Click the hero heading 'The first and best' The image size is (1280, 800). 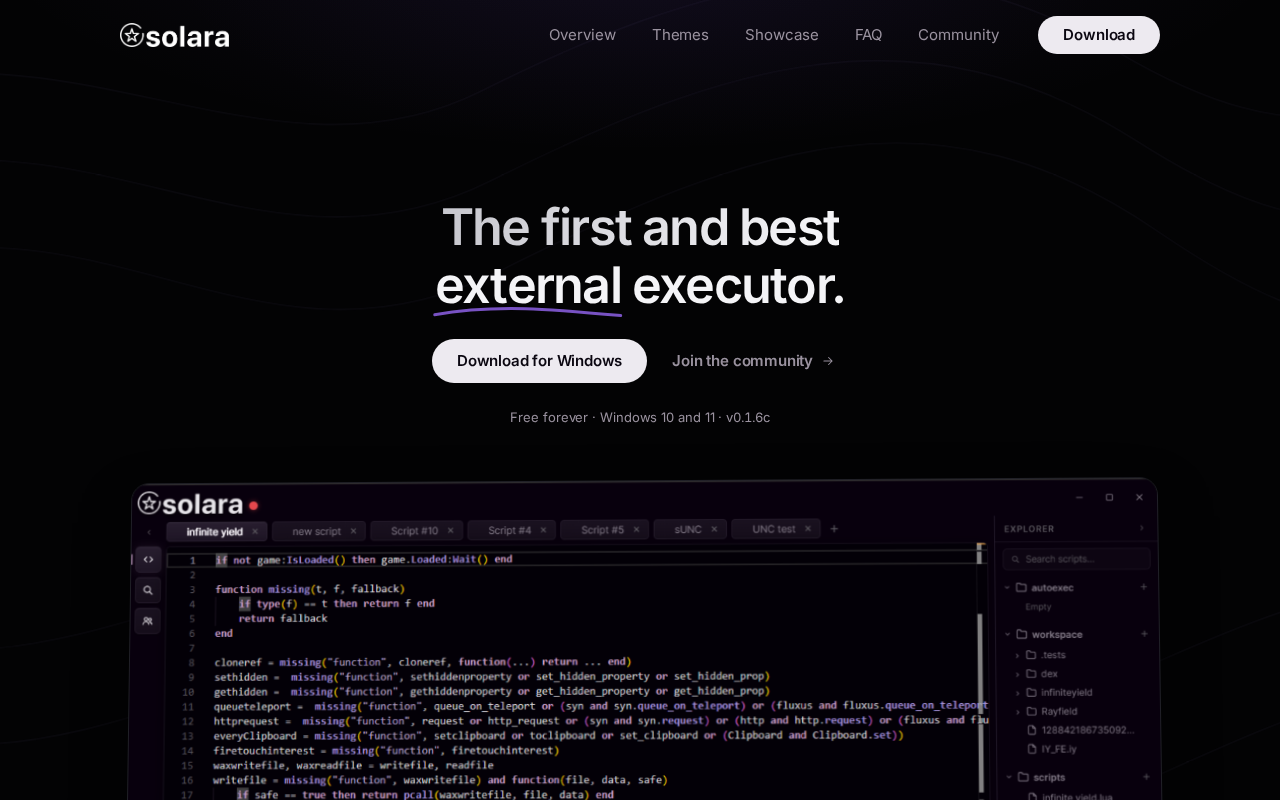tap(640, 227)
